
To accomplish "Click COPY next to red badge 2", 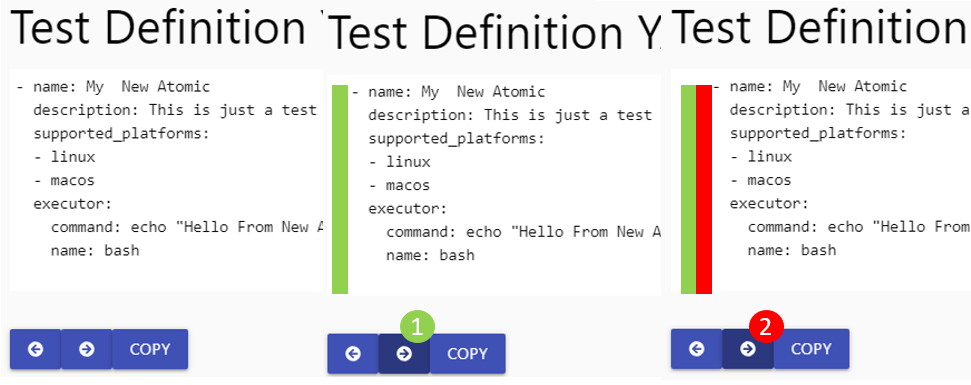I will click(x=811, y=349).
